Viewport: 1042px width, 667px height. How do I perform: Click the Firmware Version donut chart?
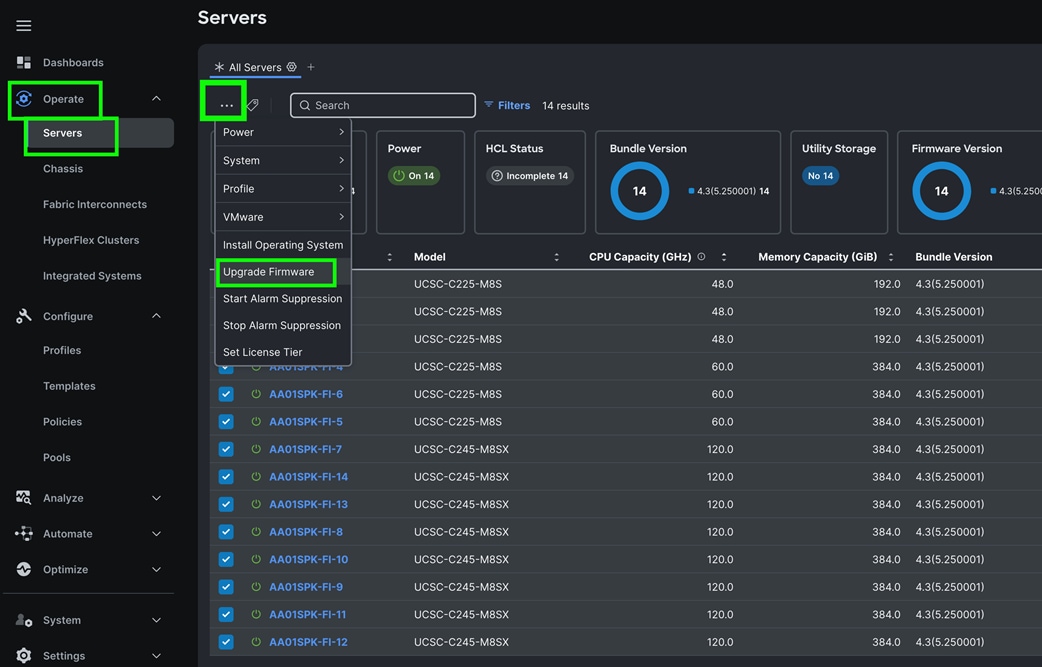tap(942, 191)
